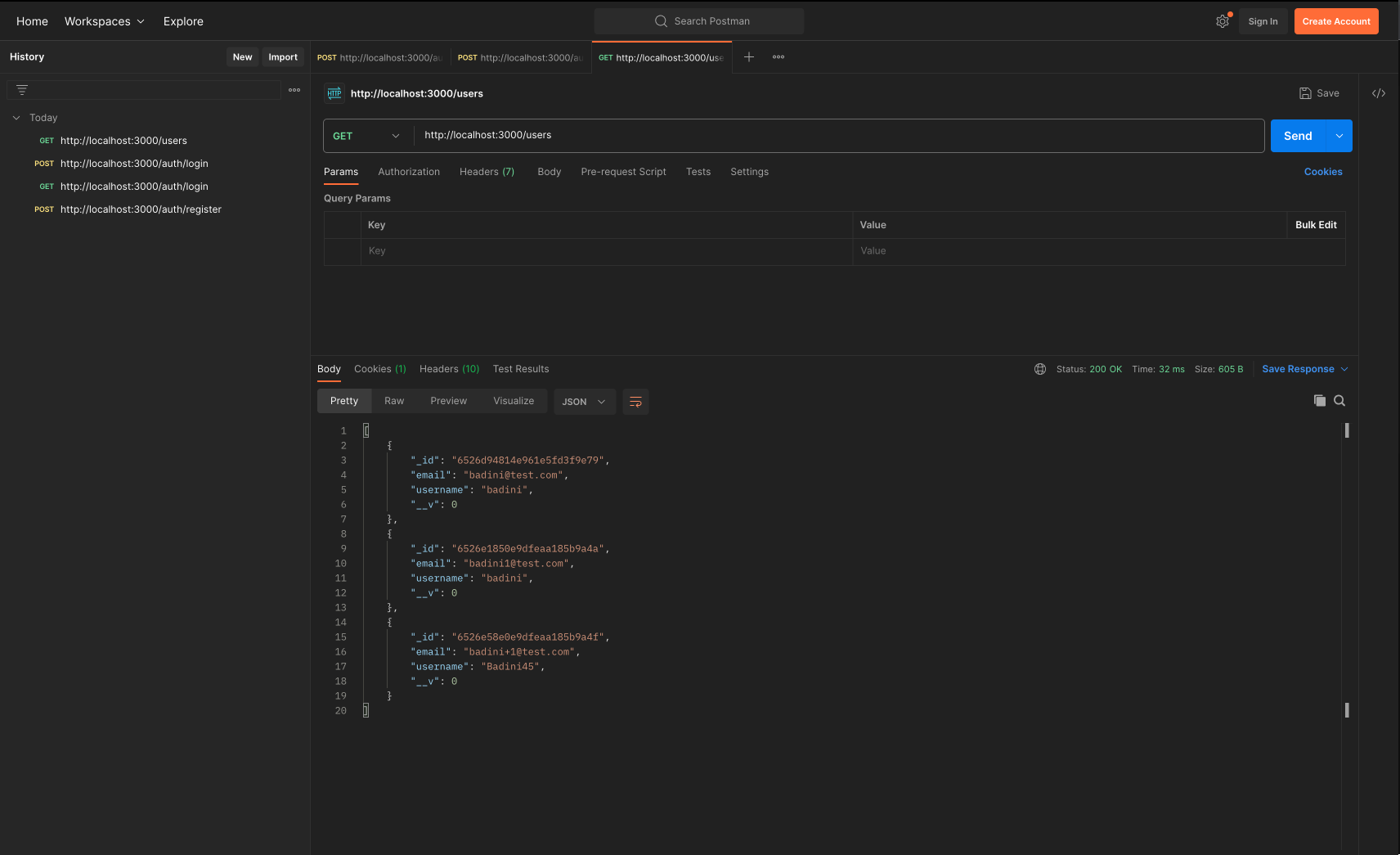Open the GET method dropdown
This screenshot has height=855, width=1400.
[x=368, y=136]
